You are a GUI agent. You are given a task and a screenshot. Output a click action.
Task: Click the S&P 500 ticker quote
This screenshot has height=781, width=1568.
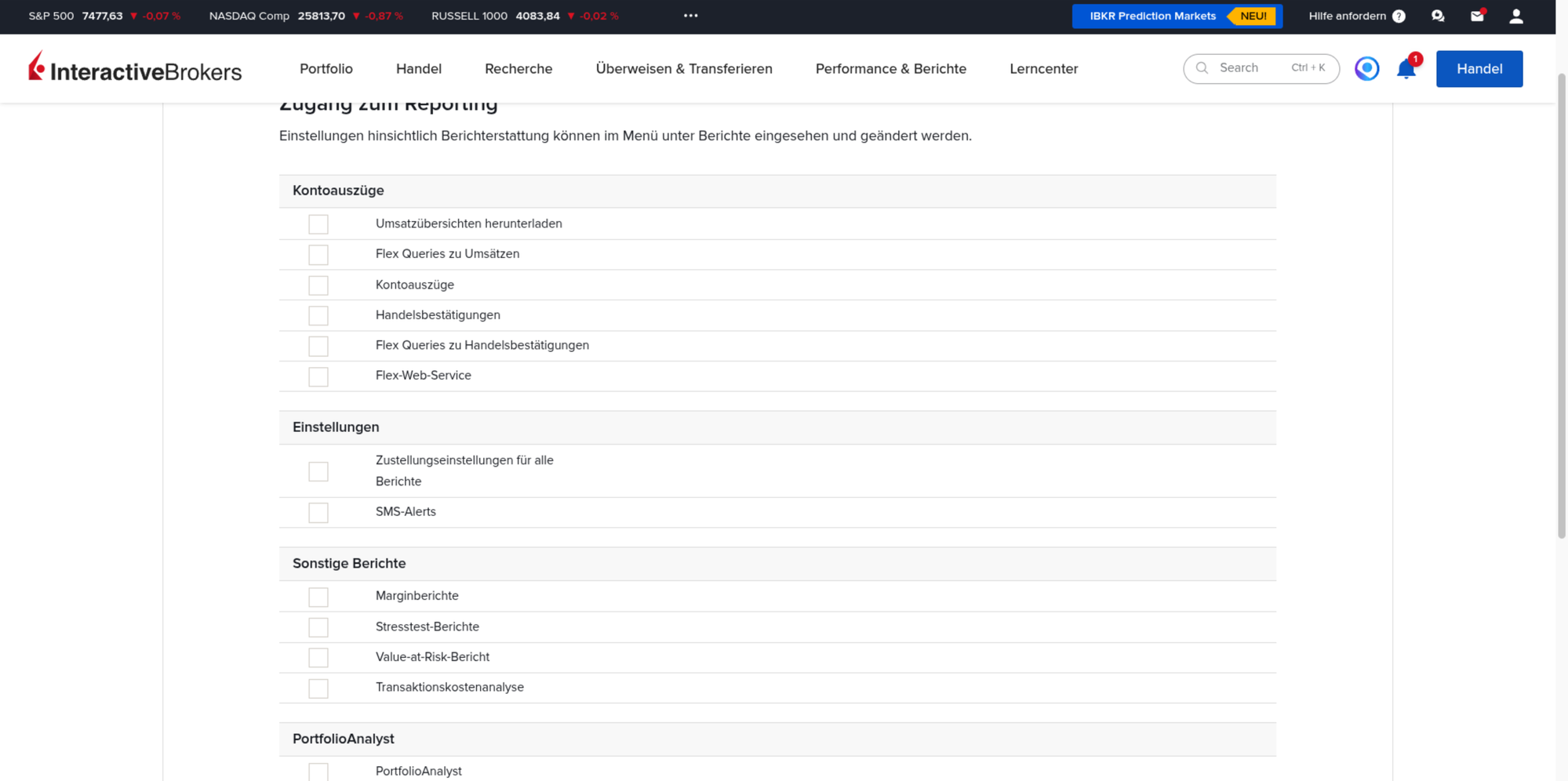(x=104, y=16)
